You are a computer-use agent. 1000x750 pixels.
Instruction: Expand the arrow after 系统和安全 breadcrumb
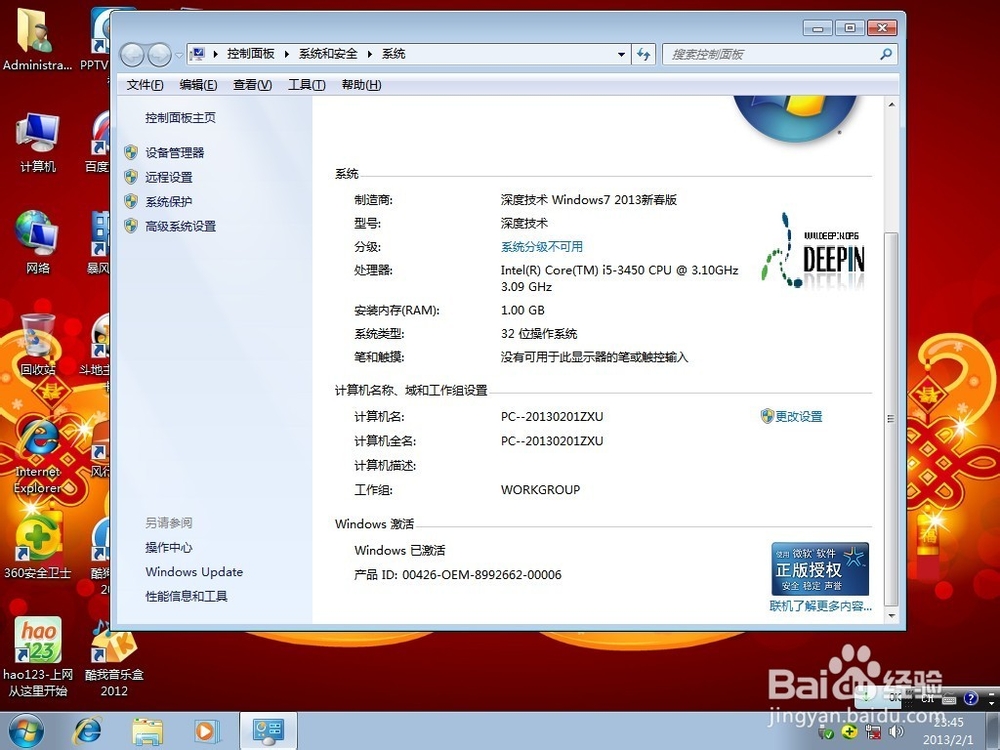pyautogui.click(x=369, y=54)
